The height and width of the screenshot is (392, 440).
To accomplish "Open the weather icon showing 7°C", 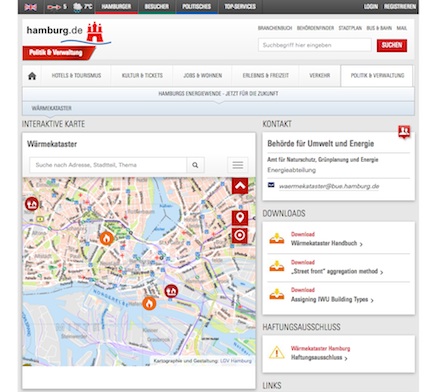I will click(x=82, y=7).
